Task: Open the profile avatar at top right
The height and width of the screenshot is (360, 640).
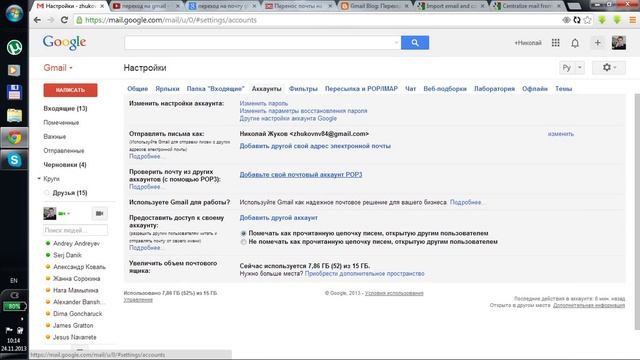Action: [x=619, y=42]
